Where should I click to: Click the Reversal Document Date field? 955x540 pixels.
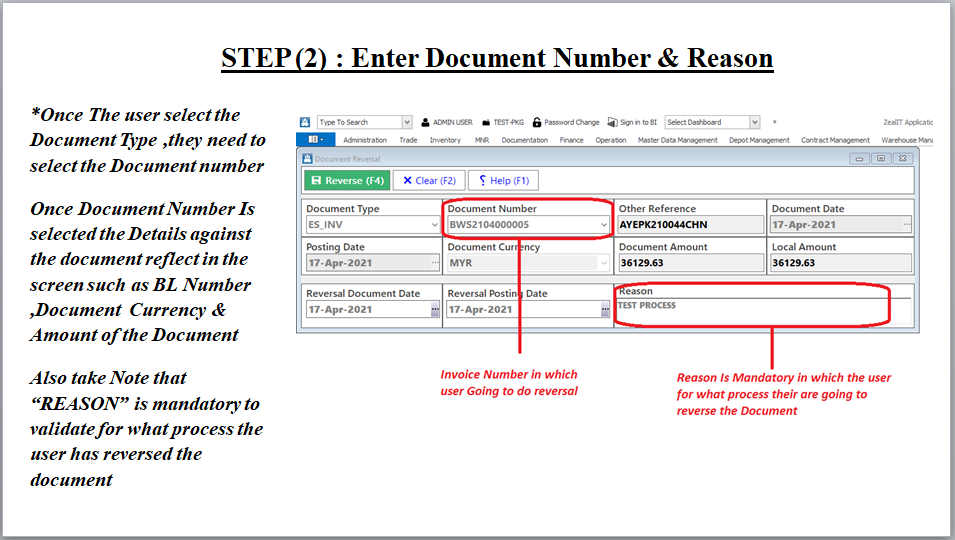(368, 310)
